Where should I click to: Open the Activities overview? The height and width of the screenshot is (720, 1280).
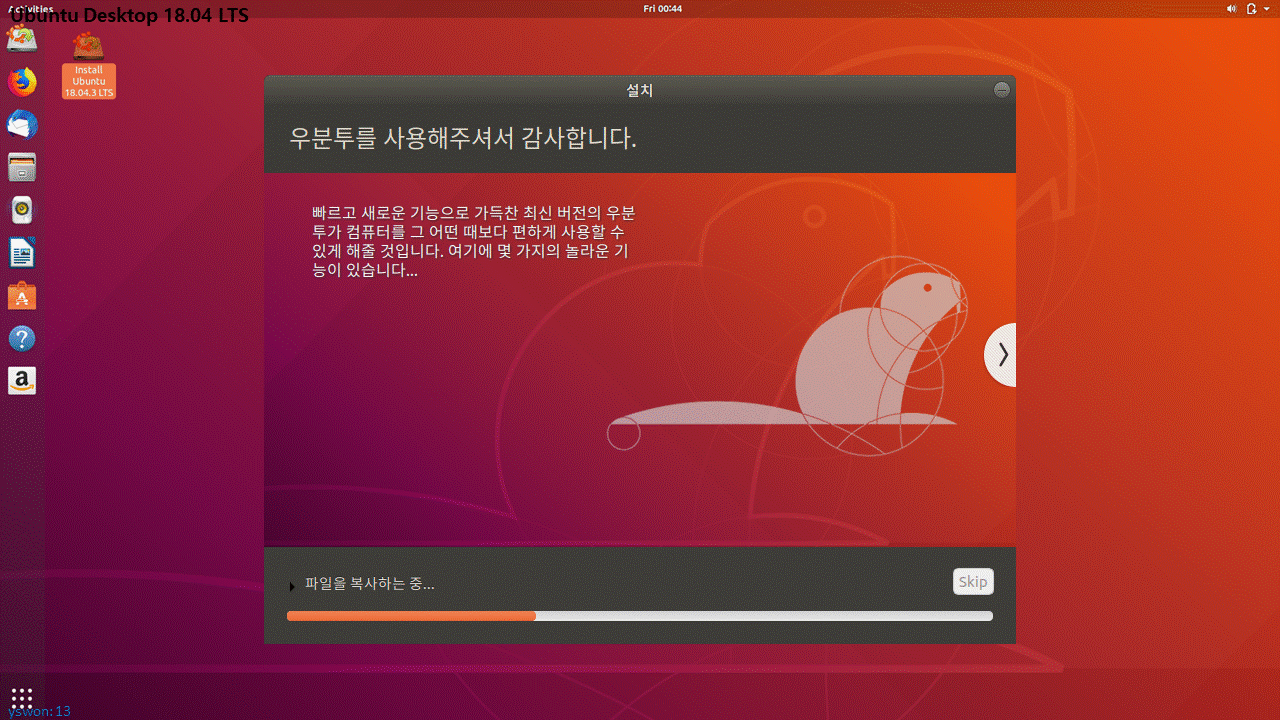coord(30,8)
